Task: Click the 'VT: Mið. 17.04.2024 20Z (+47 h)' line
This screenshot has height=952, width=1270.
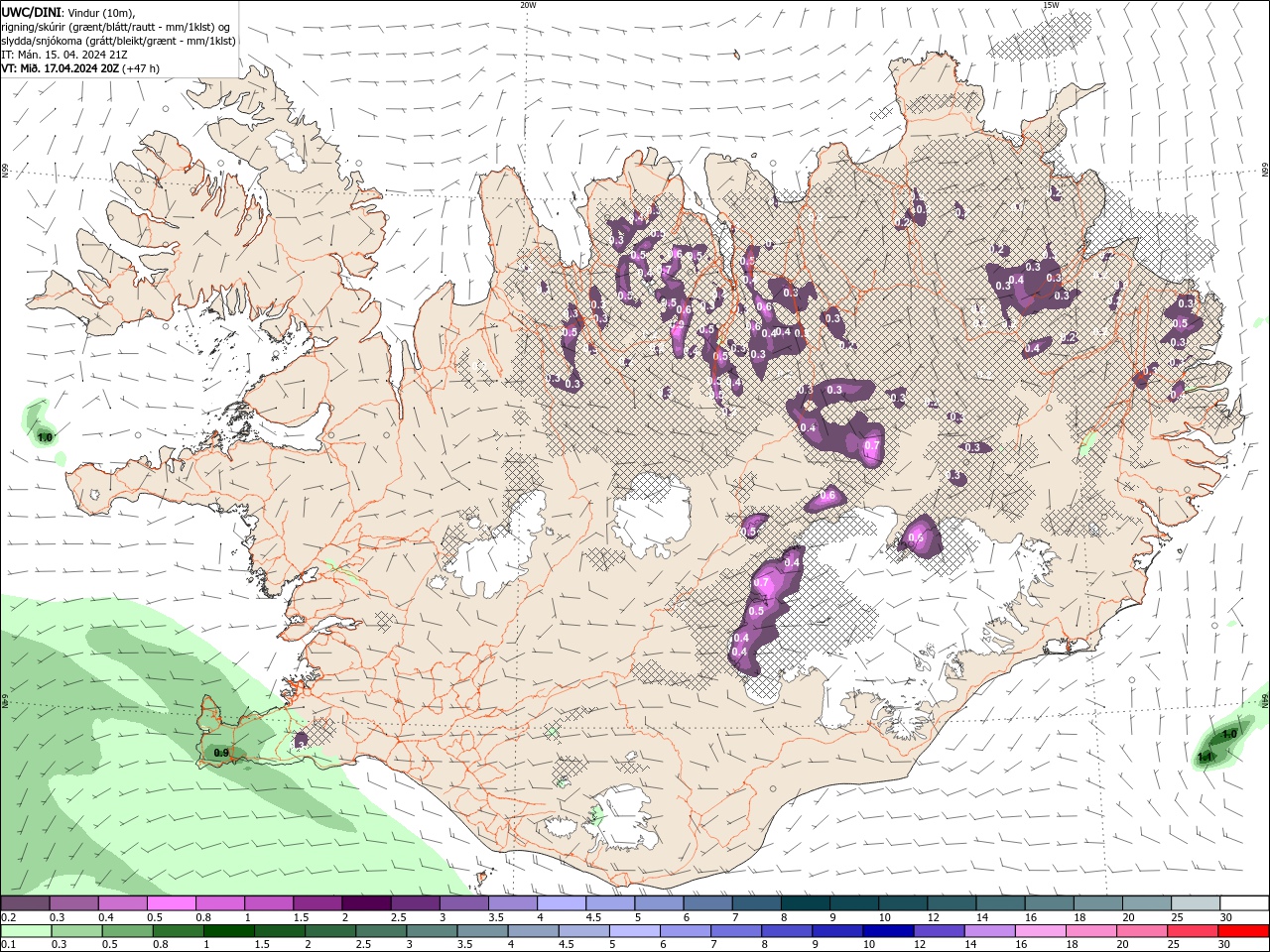Action: (x=80, y=68)
